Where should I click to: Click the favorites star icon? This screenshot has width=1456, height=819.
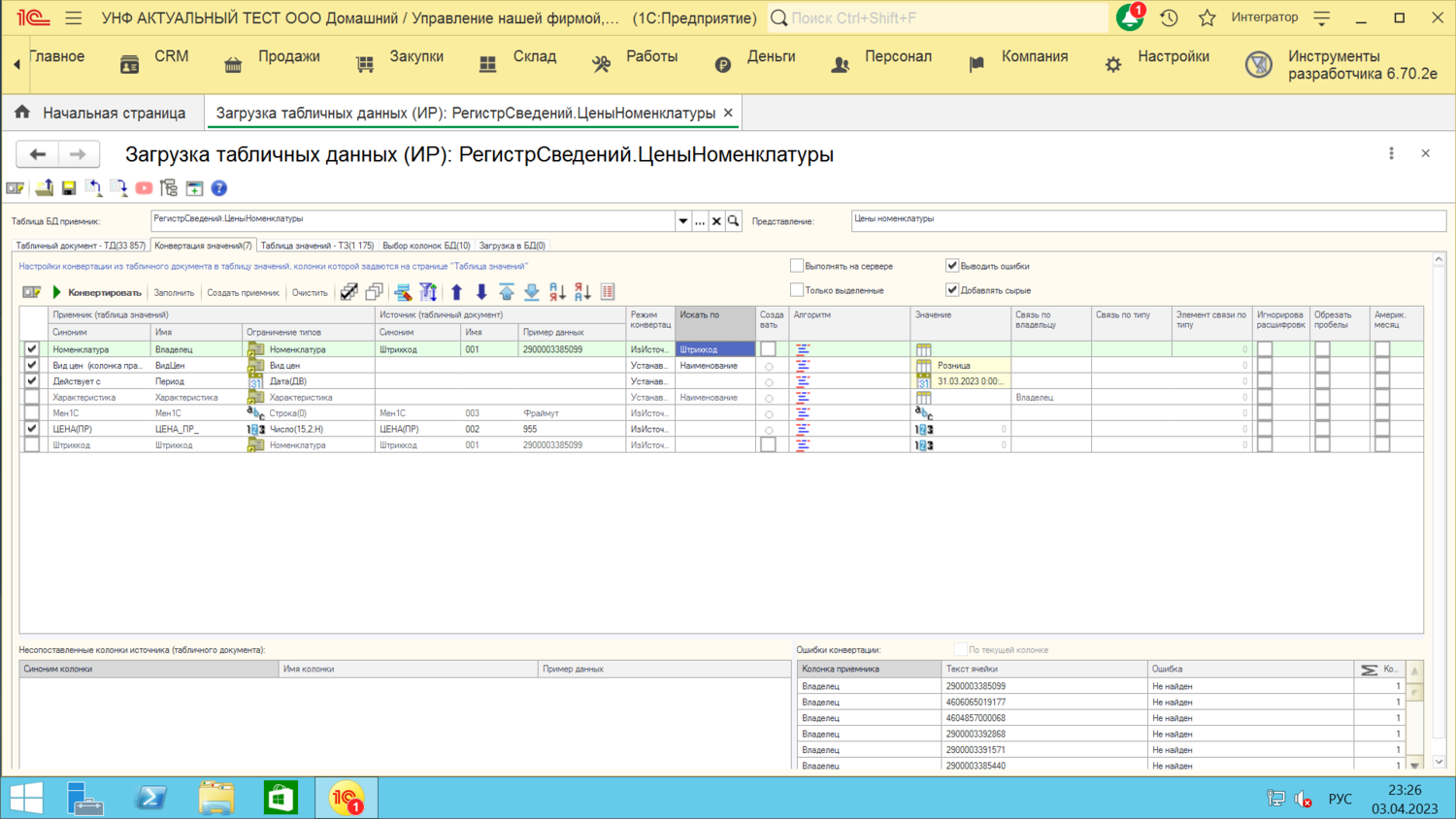tap(1207, 17)
